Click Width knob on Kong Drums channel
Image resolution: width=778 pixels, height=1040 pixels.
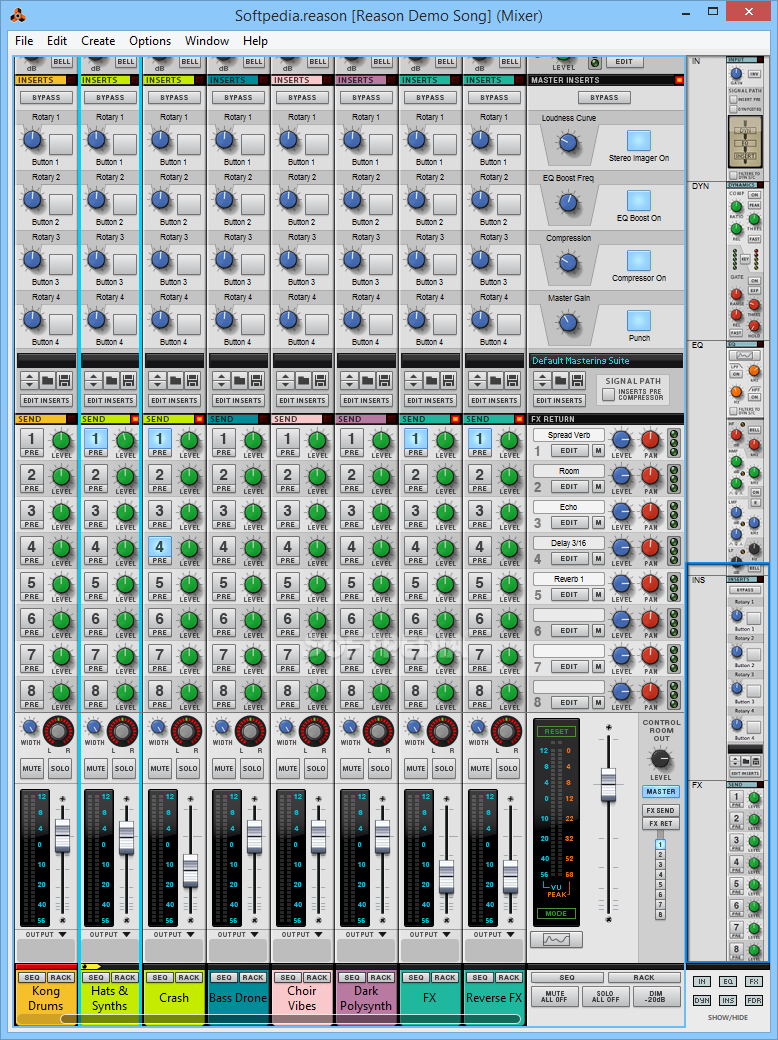click(x=29, y=726)
